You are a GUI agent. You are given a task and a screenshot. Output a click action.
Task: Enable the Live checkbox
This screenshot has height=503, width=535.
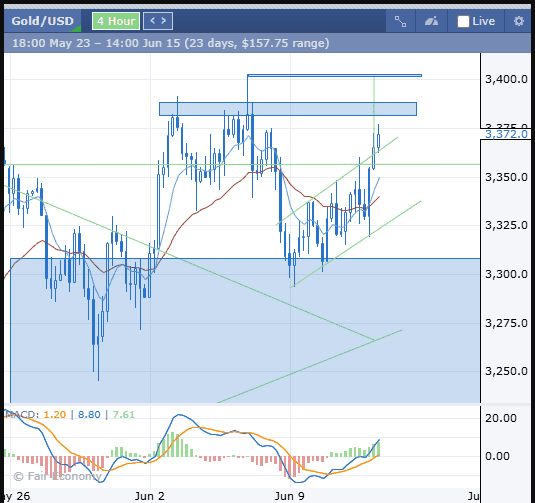[463, 21]
